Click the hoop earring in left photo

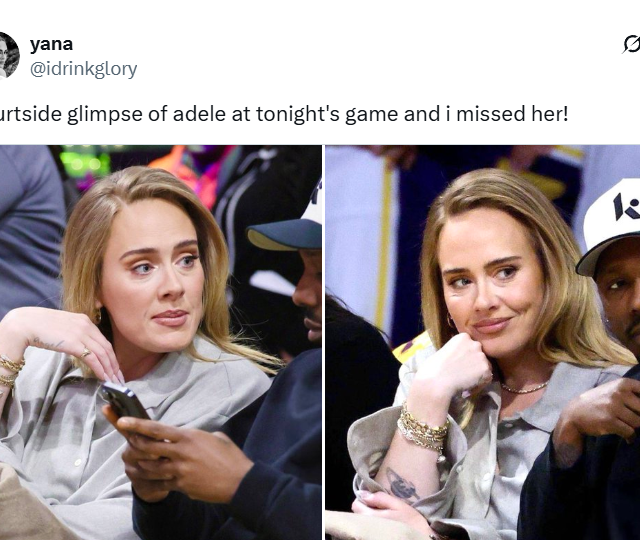(x=98, y=316)
